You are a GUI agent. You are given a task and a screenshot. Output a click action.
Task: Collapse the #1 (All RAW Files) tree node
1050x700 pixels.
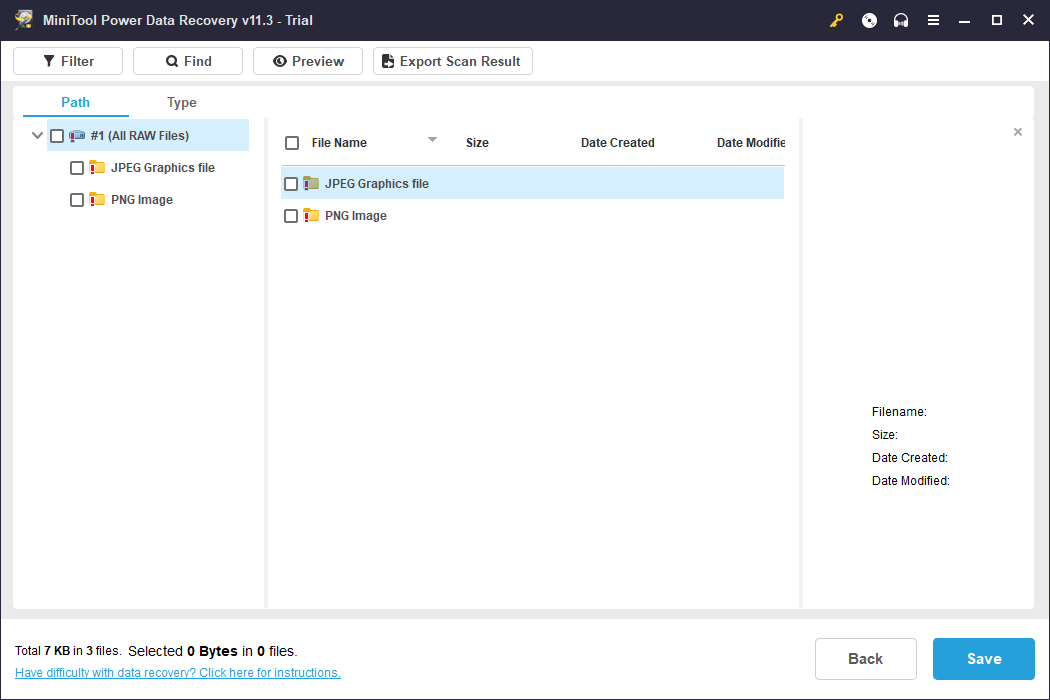coord(37,136)
